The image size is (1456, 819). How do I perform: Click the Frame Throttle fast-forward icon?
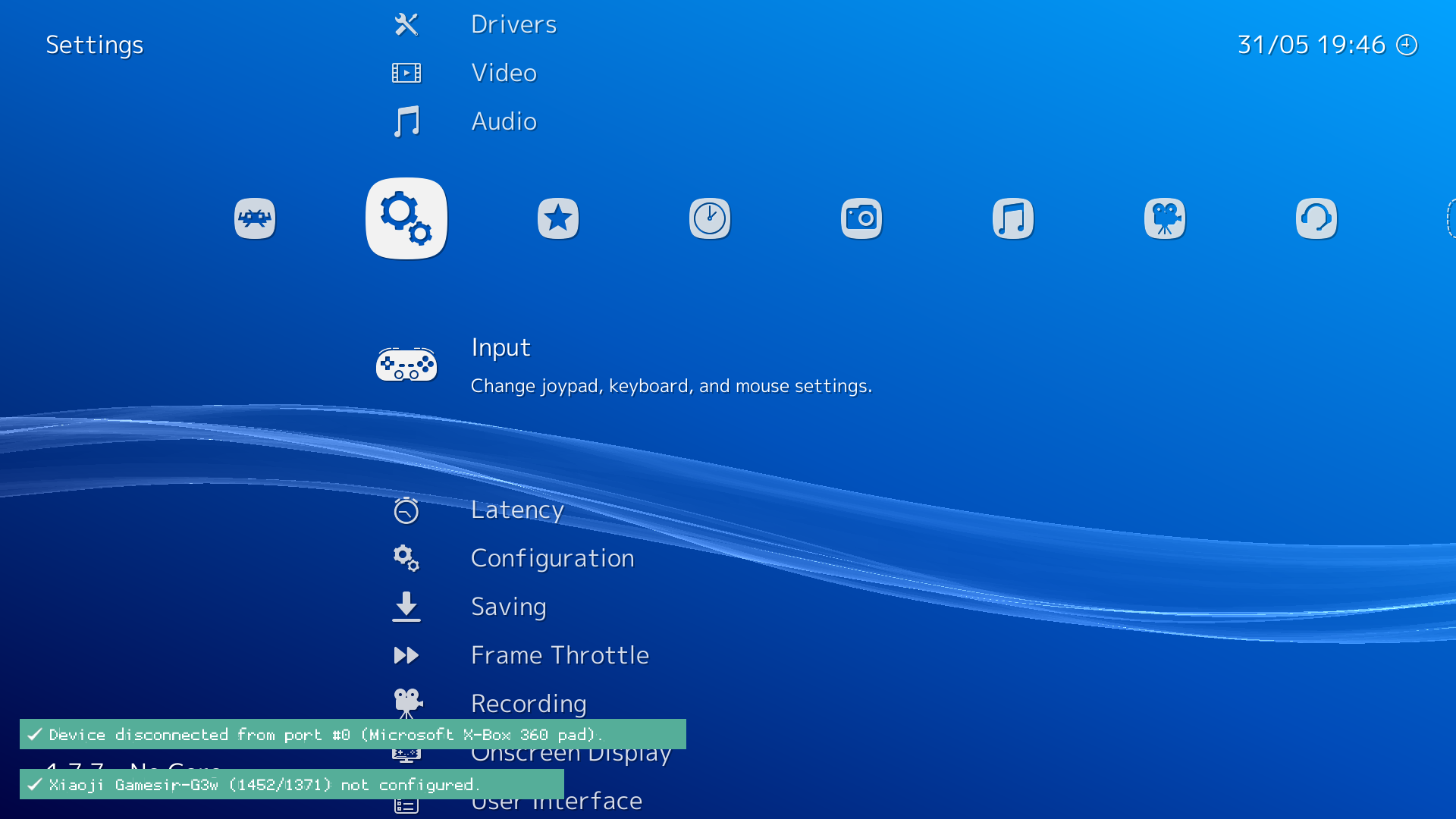406,655
